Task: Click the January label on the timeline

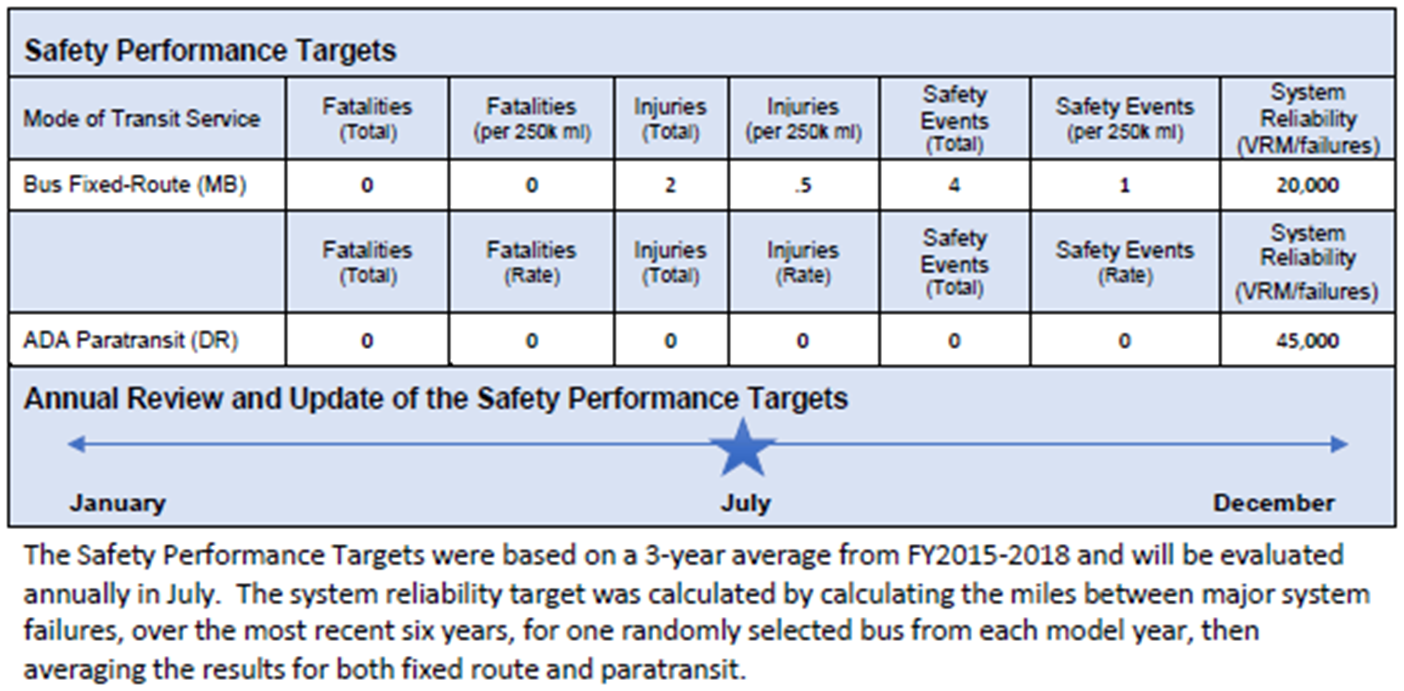Action: tap(117, 503)
